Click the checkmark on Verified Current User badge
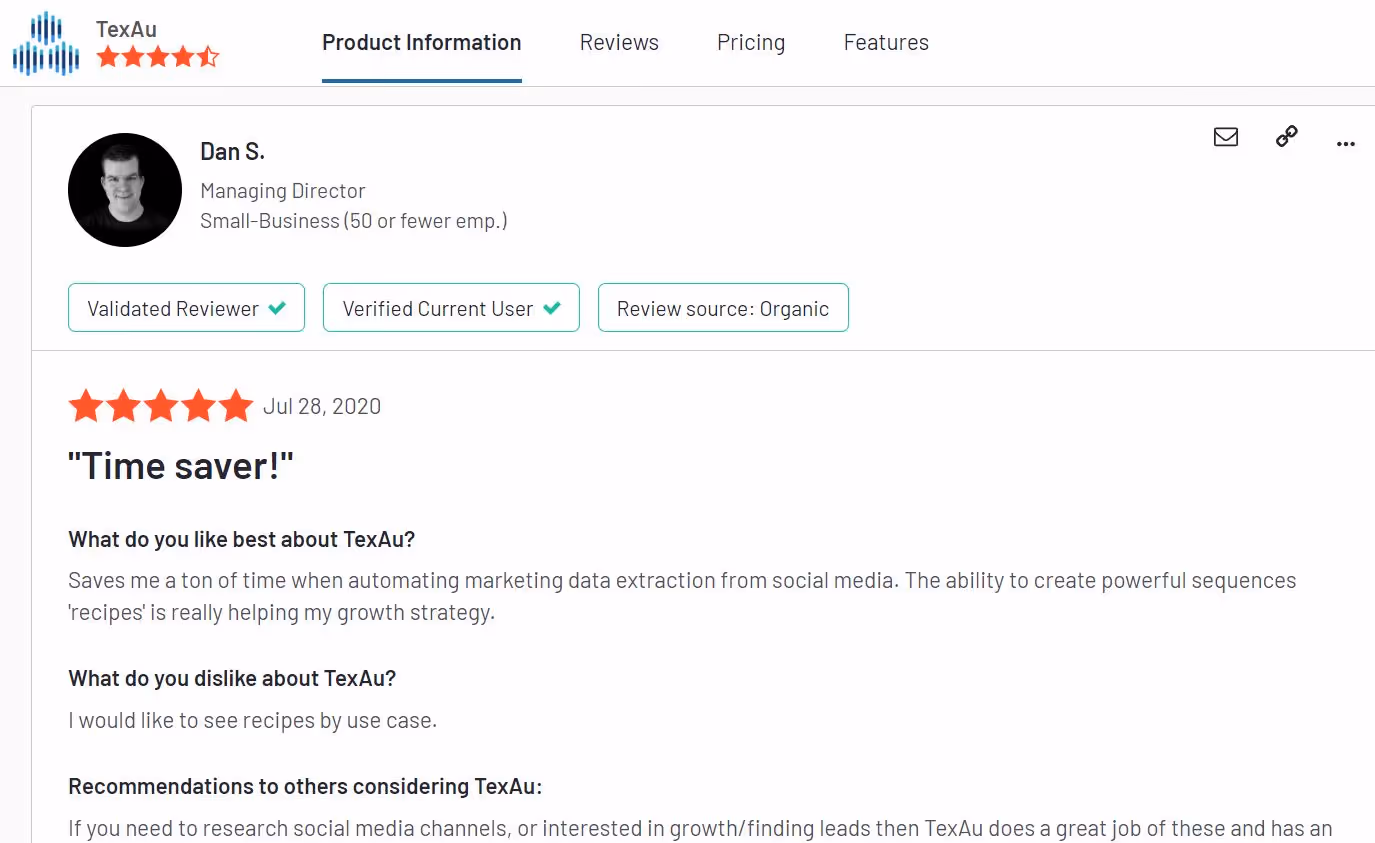The width and height of the screenshot is (1375, 843). pyautogui.click(x=552, y=308)
